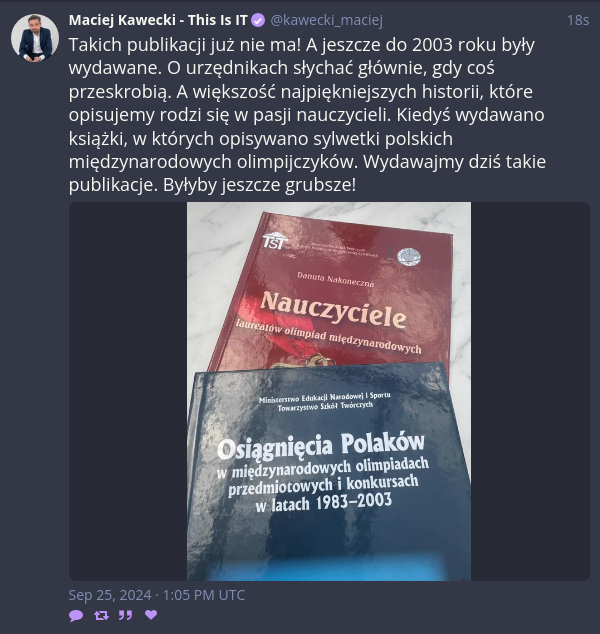Image resolution: width=600 pixels, height=634 pixels.
Task: Click the w latach 1983–2003 line on blue book
Action: pos(323,503)
